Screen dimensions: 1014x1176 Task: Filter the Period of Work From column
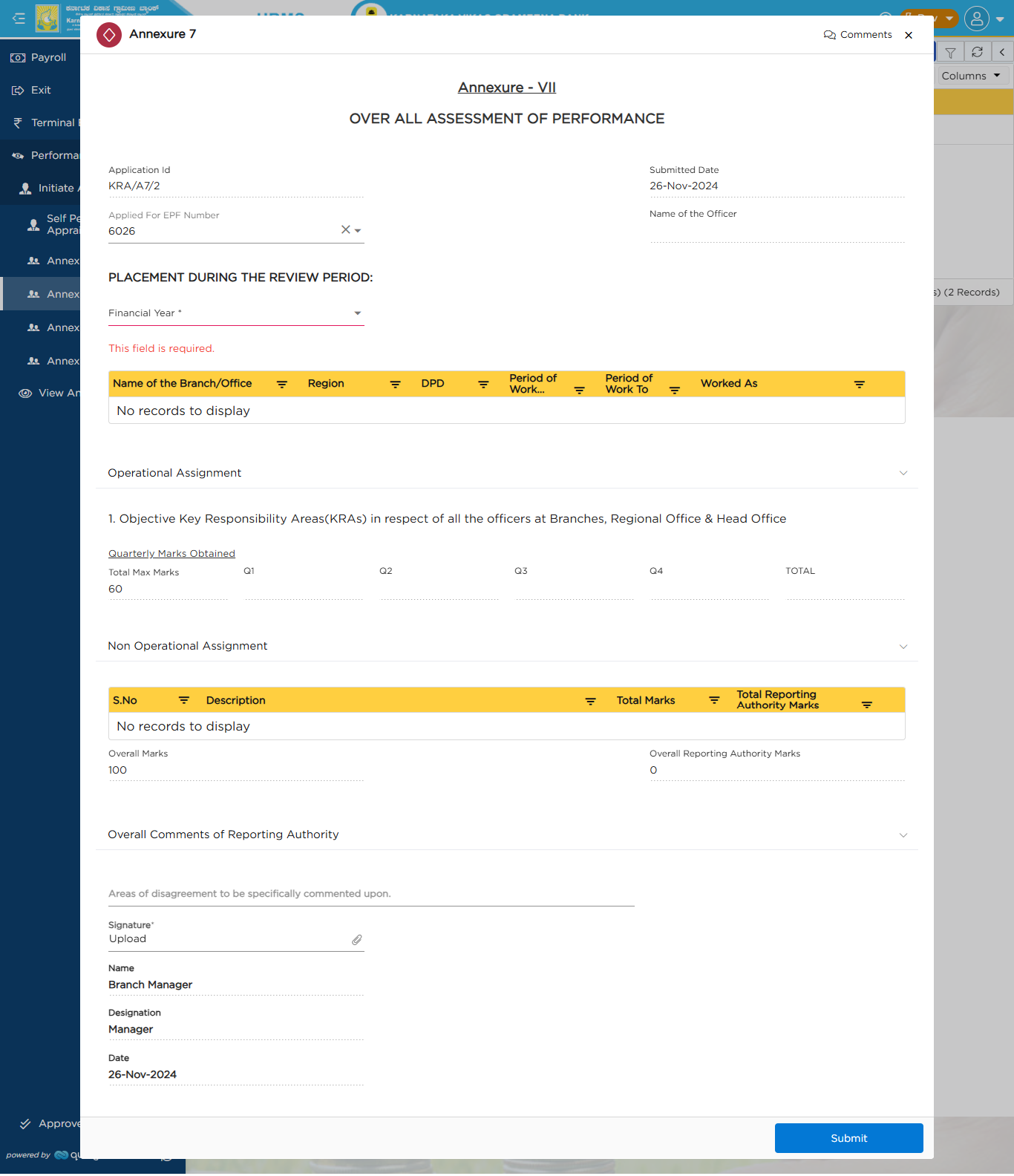(x=579, y=390)
